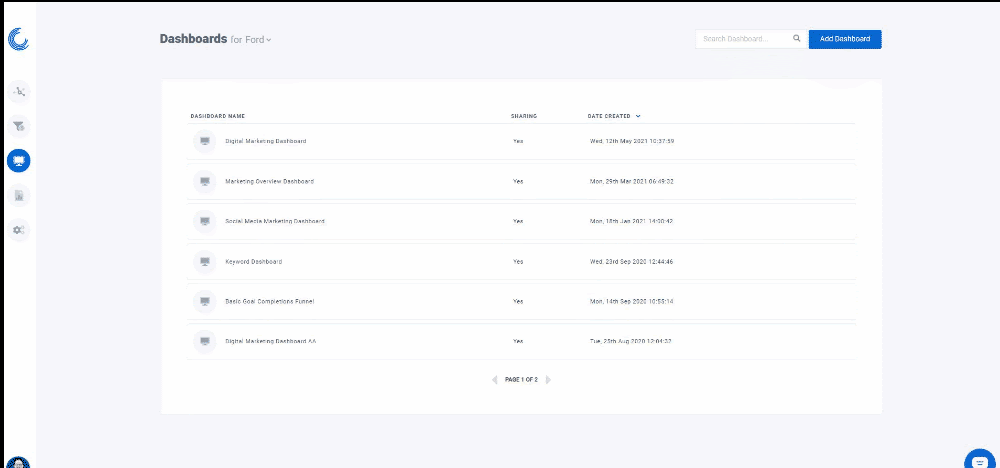Click the Date Created column header text
The width and height of the screenshot is (1000, 468).
click(609, 116)
